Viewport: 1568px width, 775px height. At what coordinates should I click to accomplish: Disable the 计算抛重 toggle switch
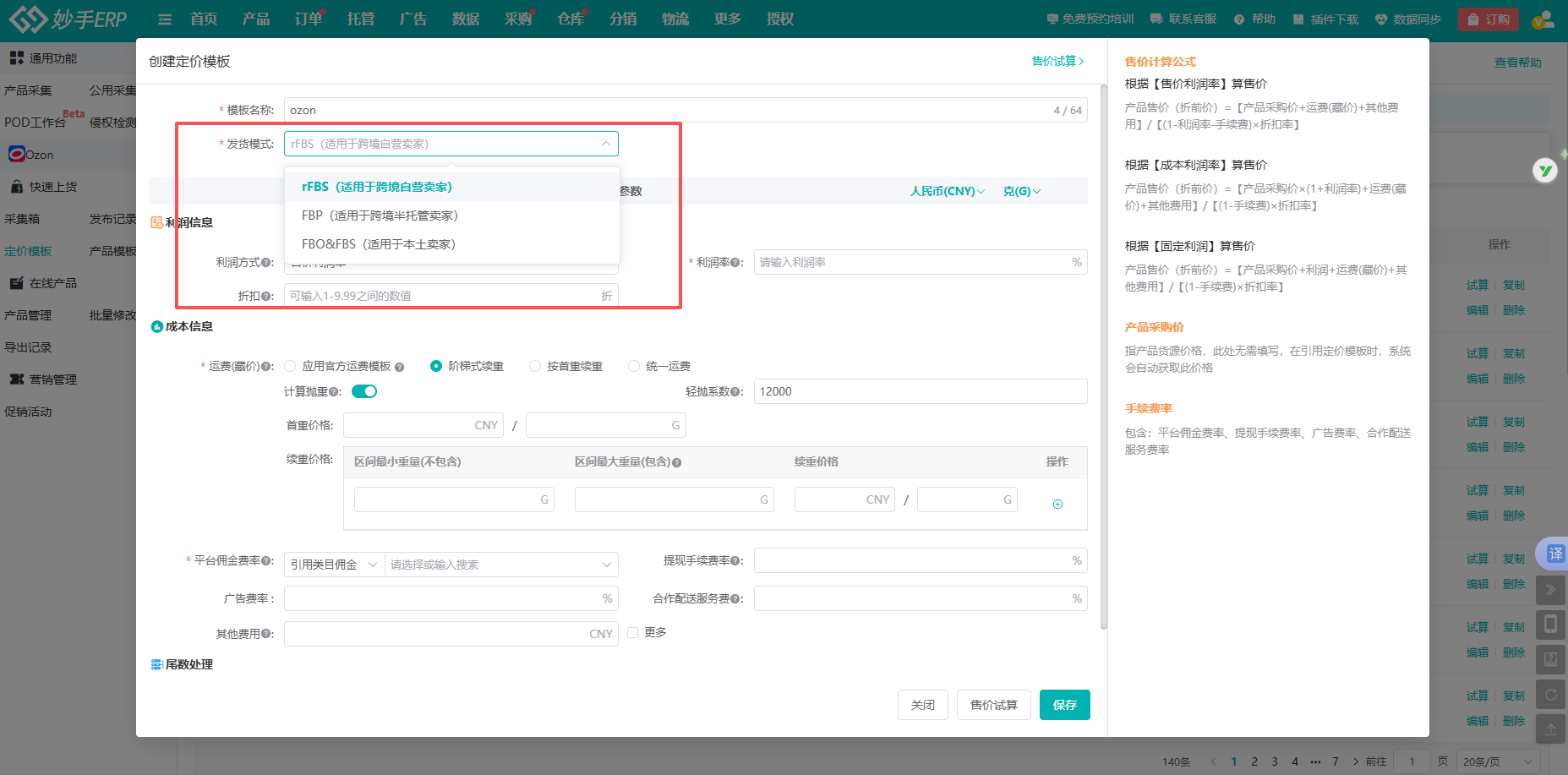point(363,390)
